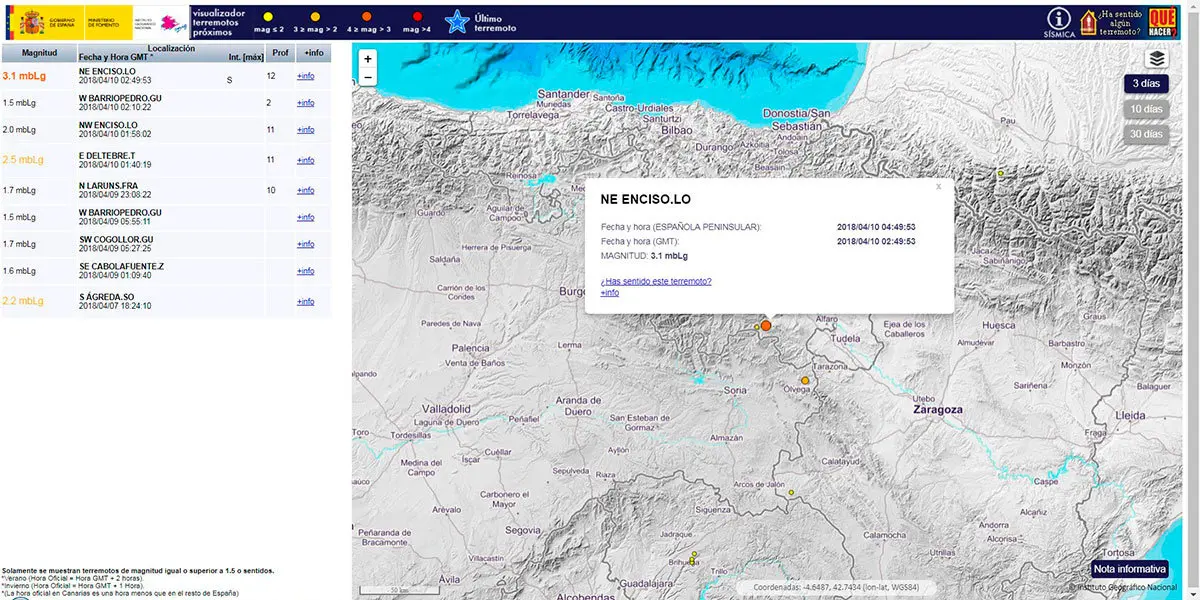The height and width of the screenshot is (600, 1200).
Task: Sort by the Magnitud column header
Action: 40,53
